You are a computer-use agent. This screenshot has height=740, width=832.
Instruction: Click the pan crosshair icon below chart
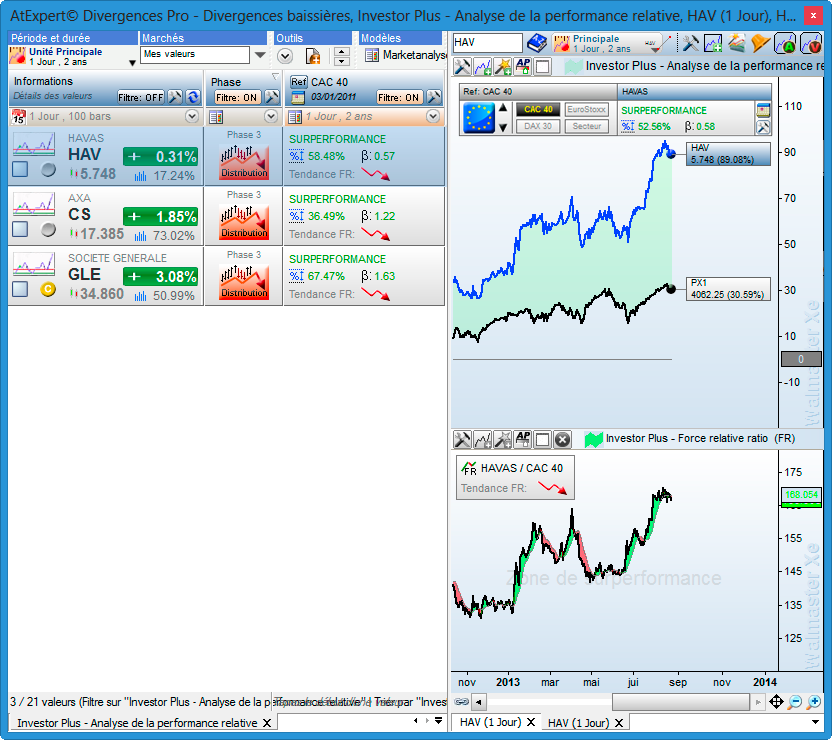tap(776, 702)
